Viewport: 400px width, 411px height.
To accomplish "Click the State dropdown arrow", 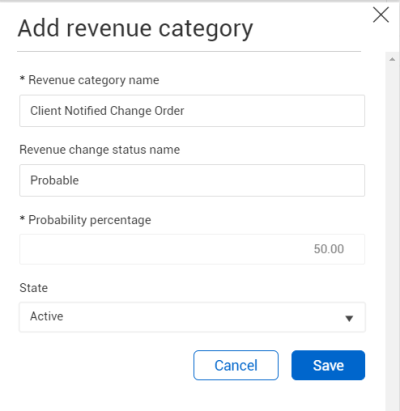I will coord(349,318).
